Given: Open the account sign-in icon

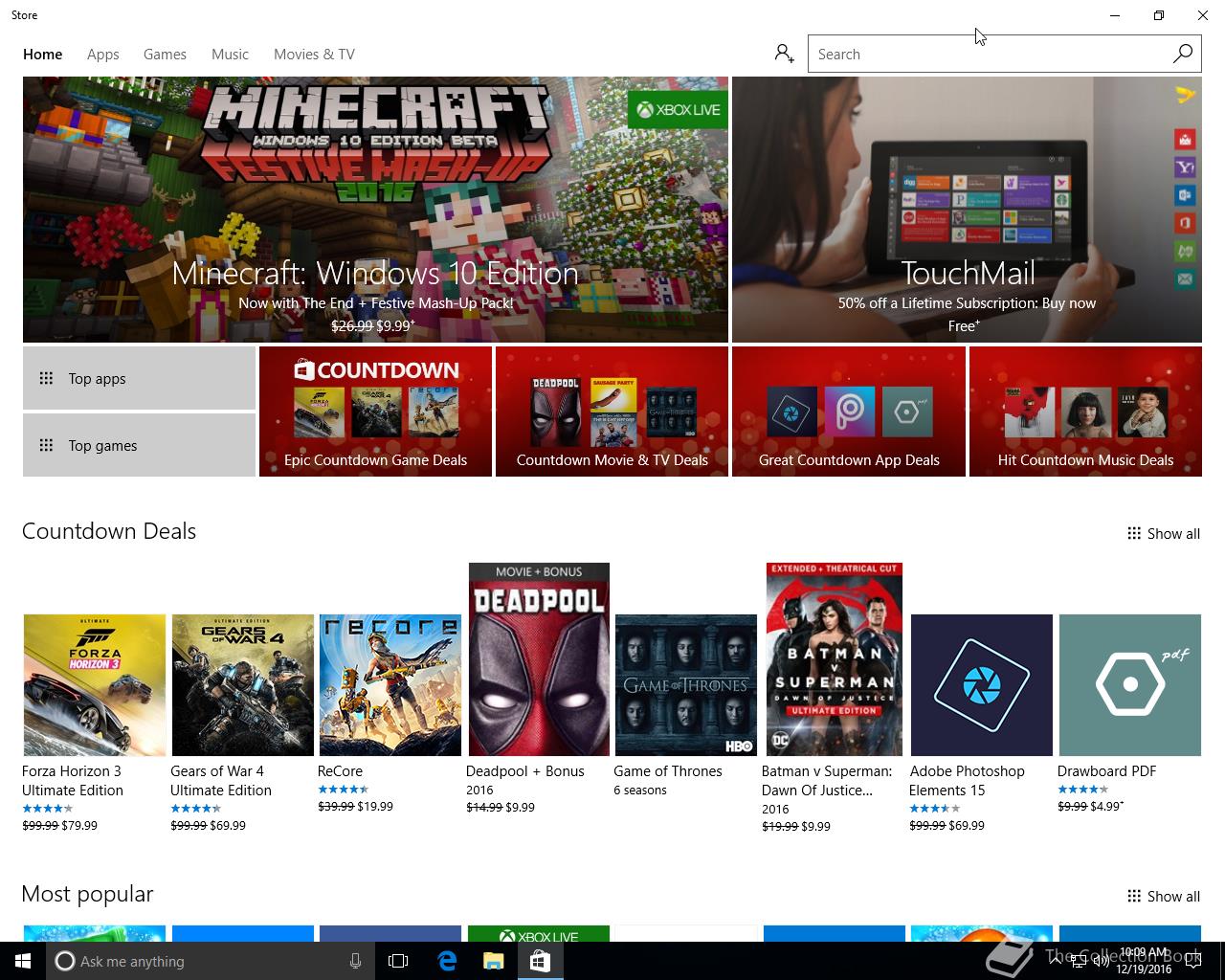Looking at the screenshot, I should click(784, 54).
